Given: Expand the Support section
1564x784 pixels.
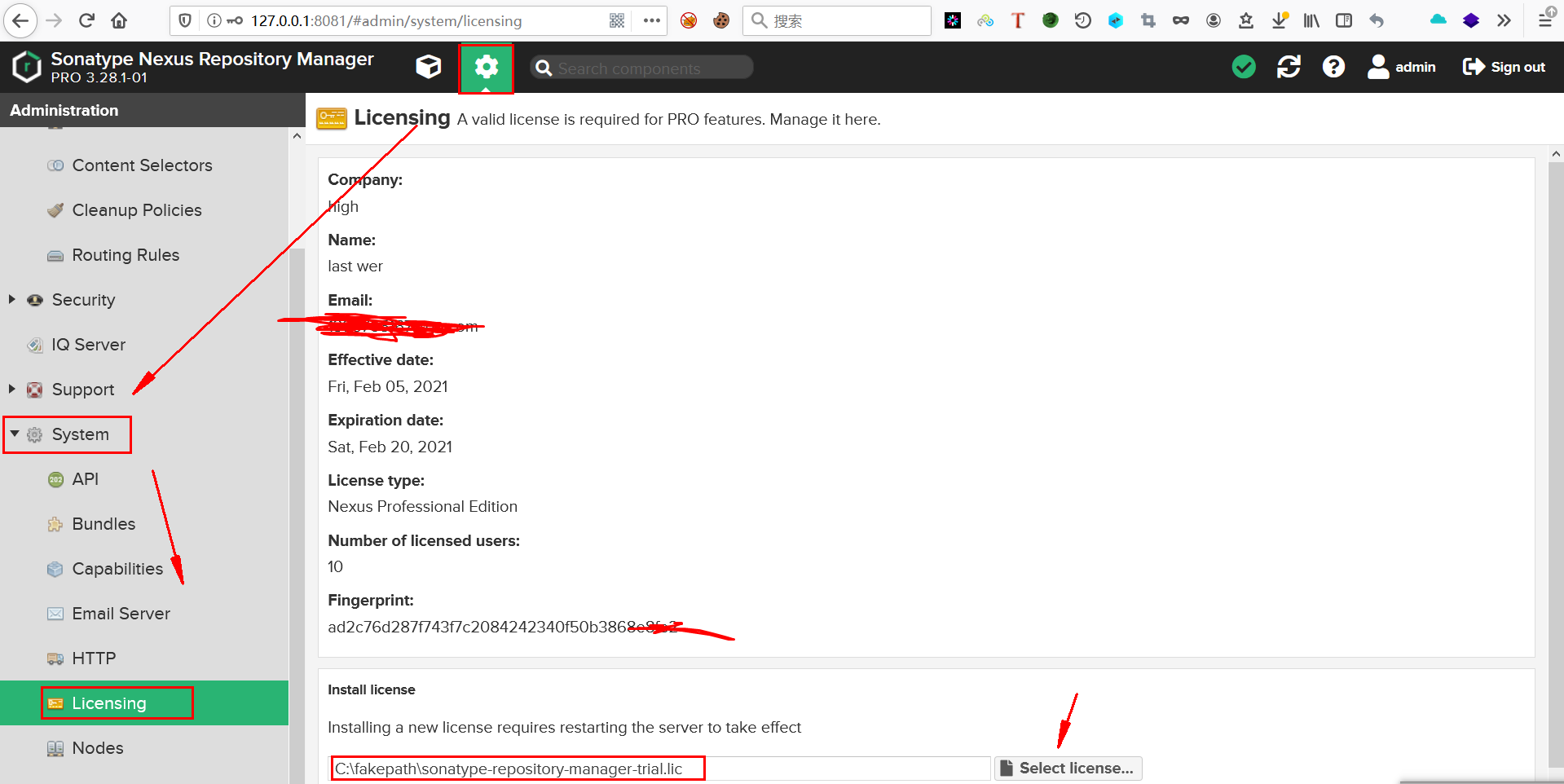Looking at the screenshot, I should [x=11, y=390].
